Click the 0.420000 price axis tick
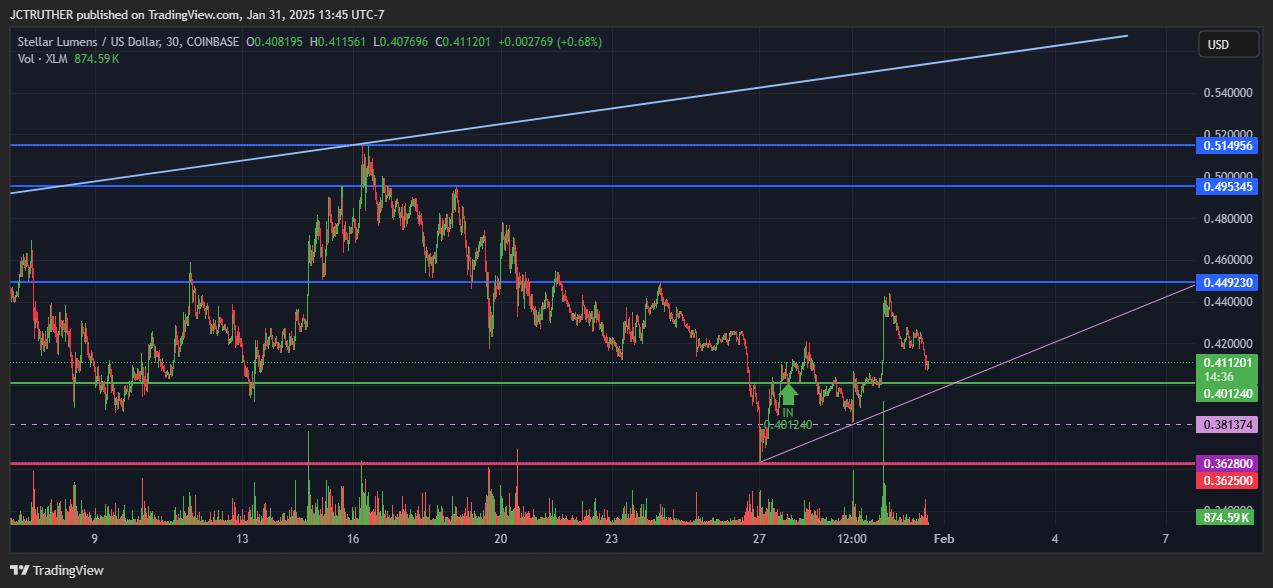Viewport: 1273px width, 588px height. (x=1228, y=343)
